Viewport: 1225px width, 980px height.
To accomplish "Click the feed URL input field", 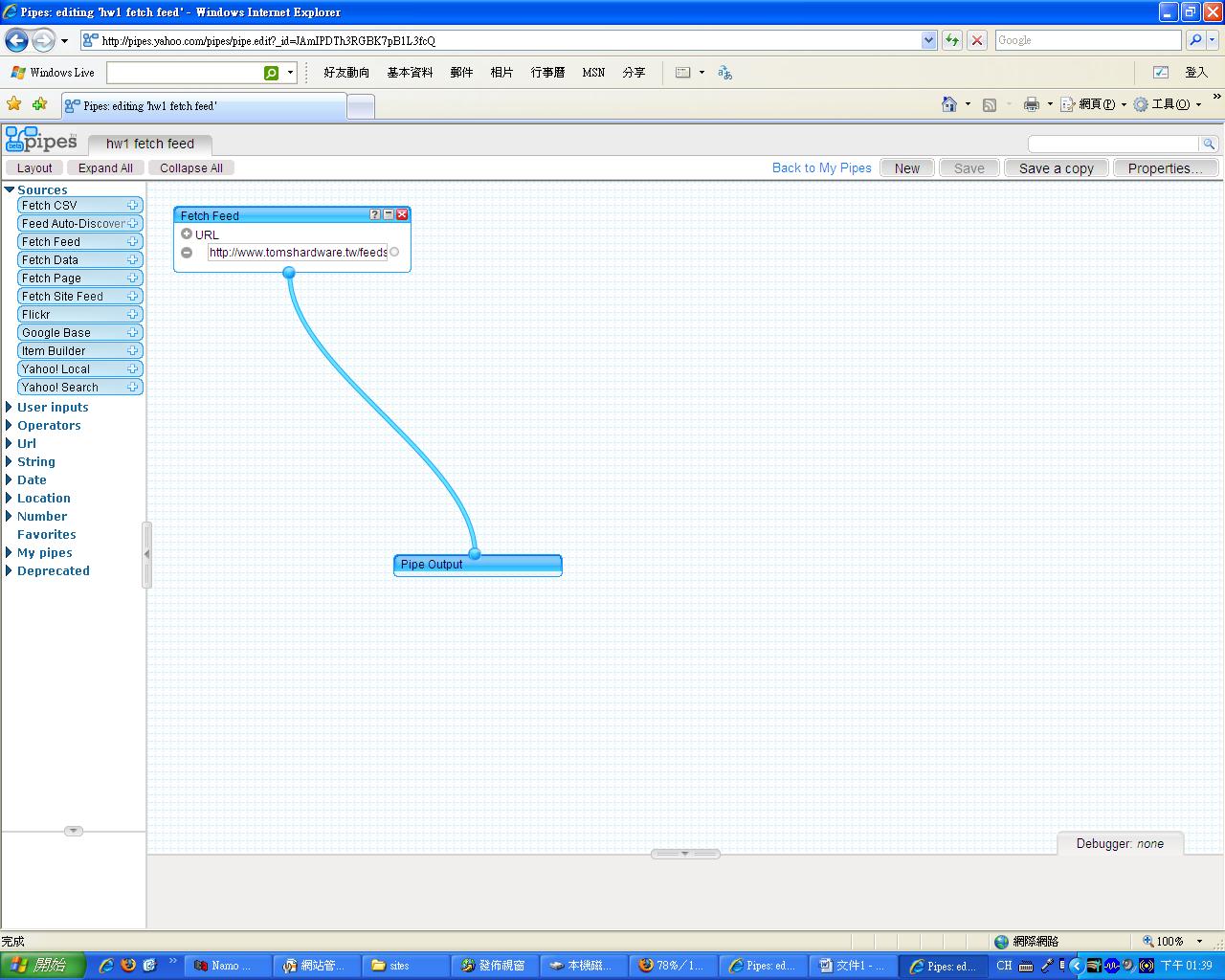I will pos(298,253).
